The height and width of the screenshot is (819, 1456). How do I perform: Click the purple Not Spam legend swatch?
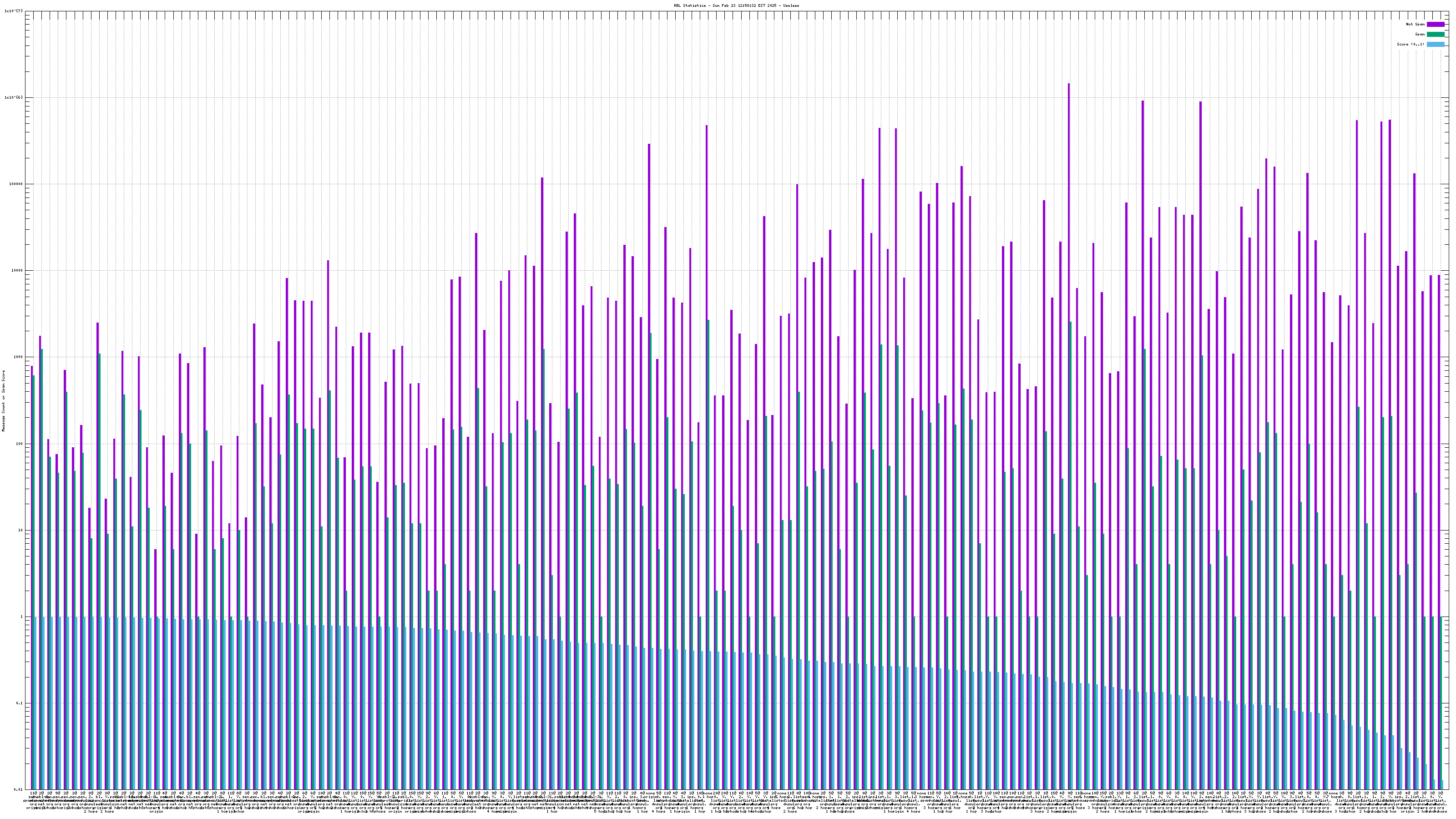tap(1435, 24)
